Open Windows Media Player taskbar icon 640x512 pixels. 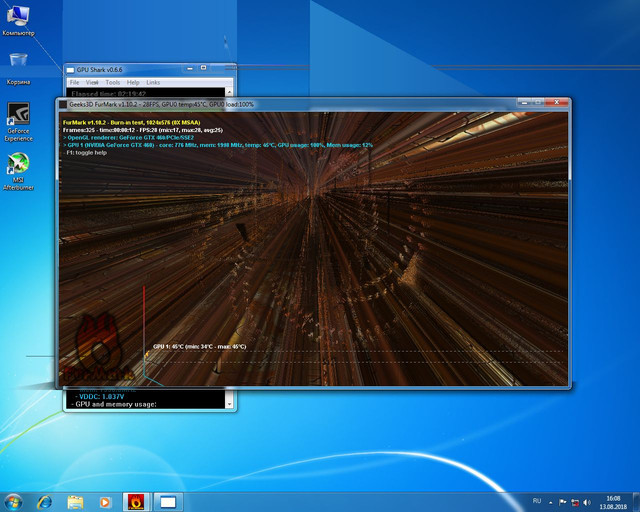pyautogui.click(x=105, y=502)
